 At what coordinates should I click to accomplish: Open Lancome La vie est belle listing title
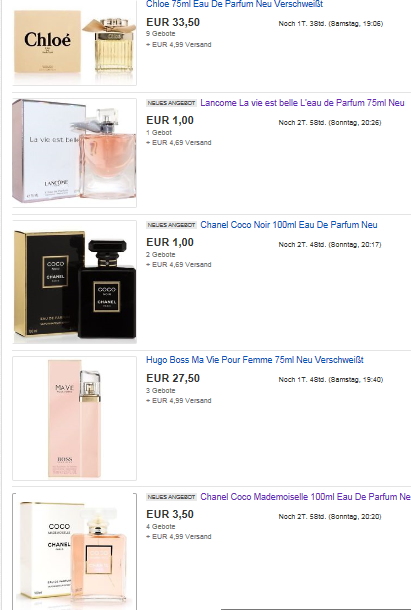[302, 103]
